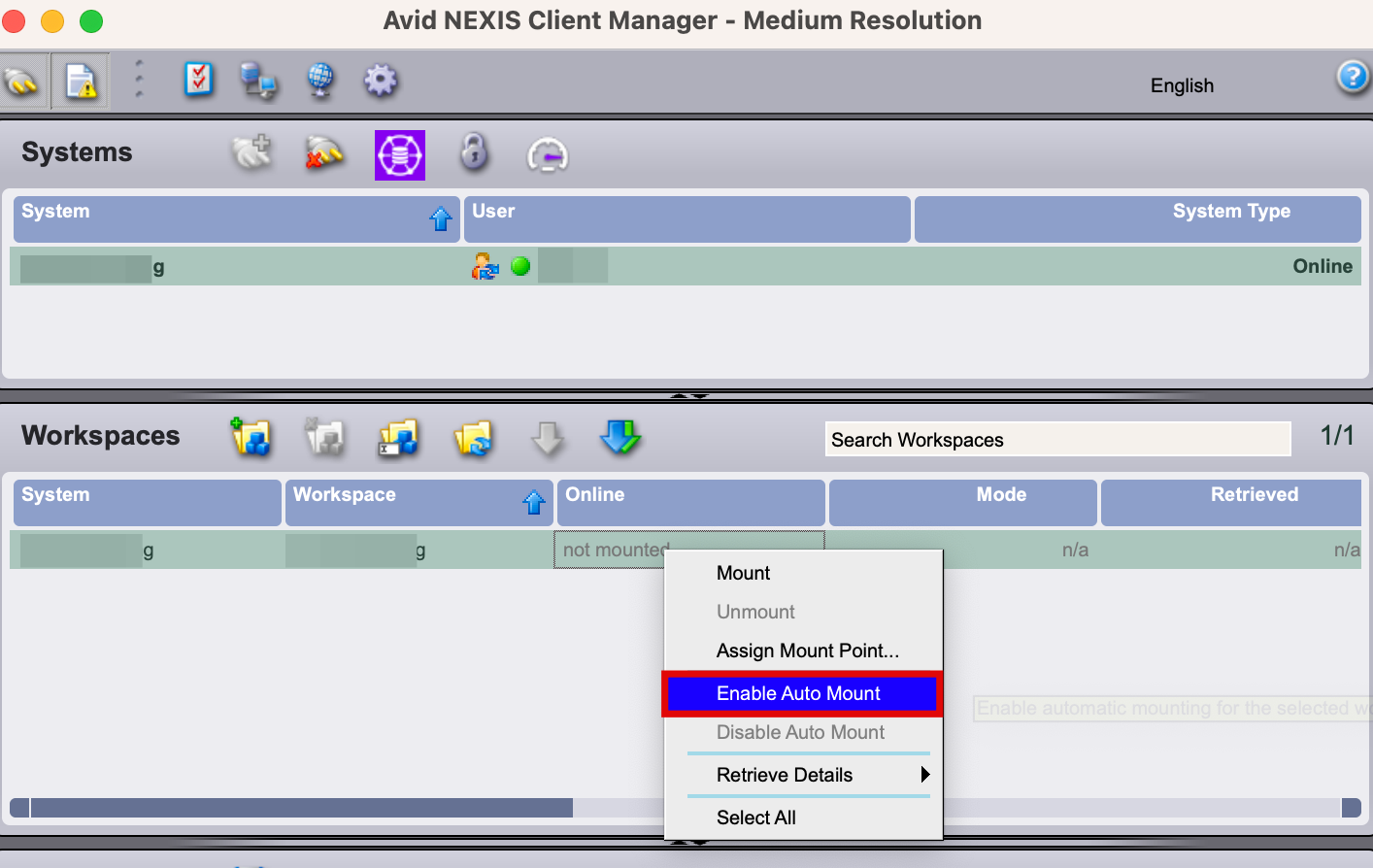Image resolution: width=1373 pixels, height=868 pixels.
Task: Click the lock icon in the Systems toolbar
Action: tap(474, 154)
